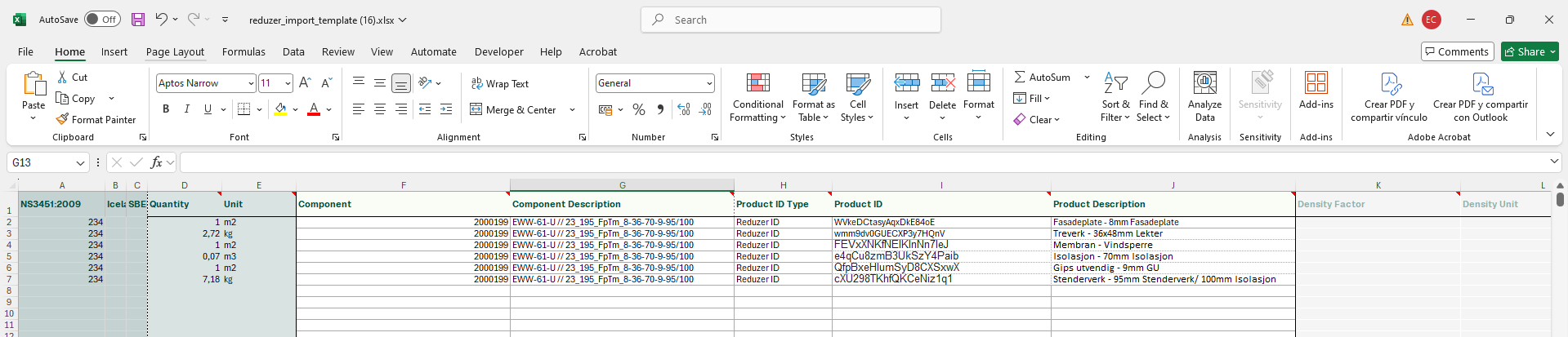
Task: Click Decrease Decimal icon
Action: 705,109
